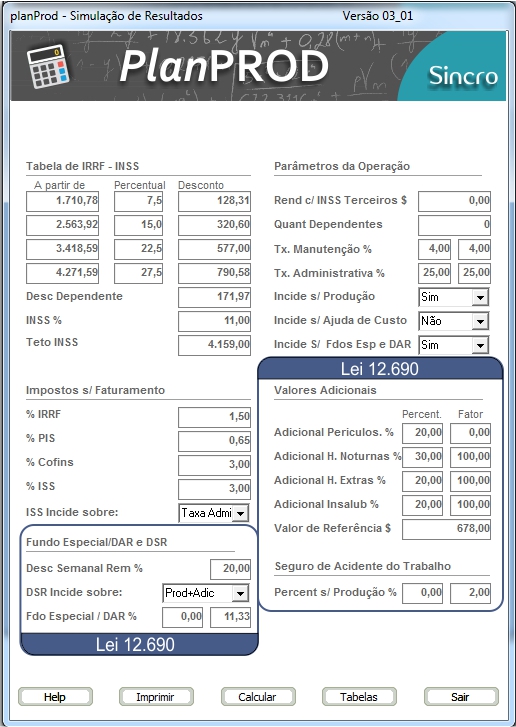Edit Adicional Periculos. fator field
Screen dimensions: 516x727
point(471,434)
